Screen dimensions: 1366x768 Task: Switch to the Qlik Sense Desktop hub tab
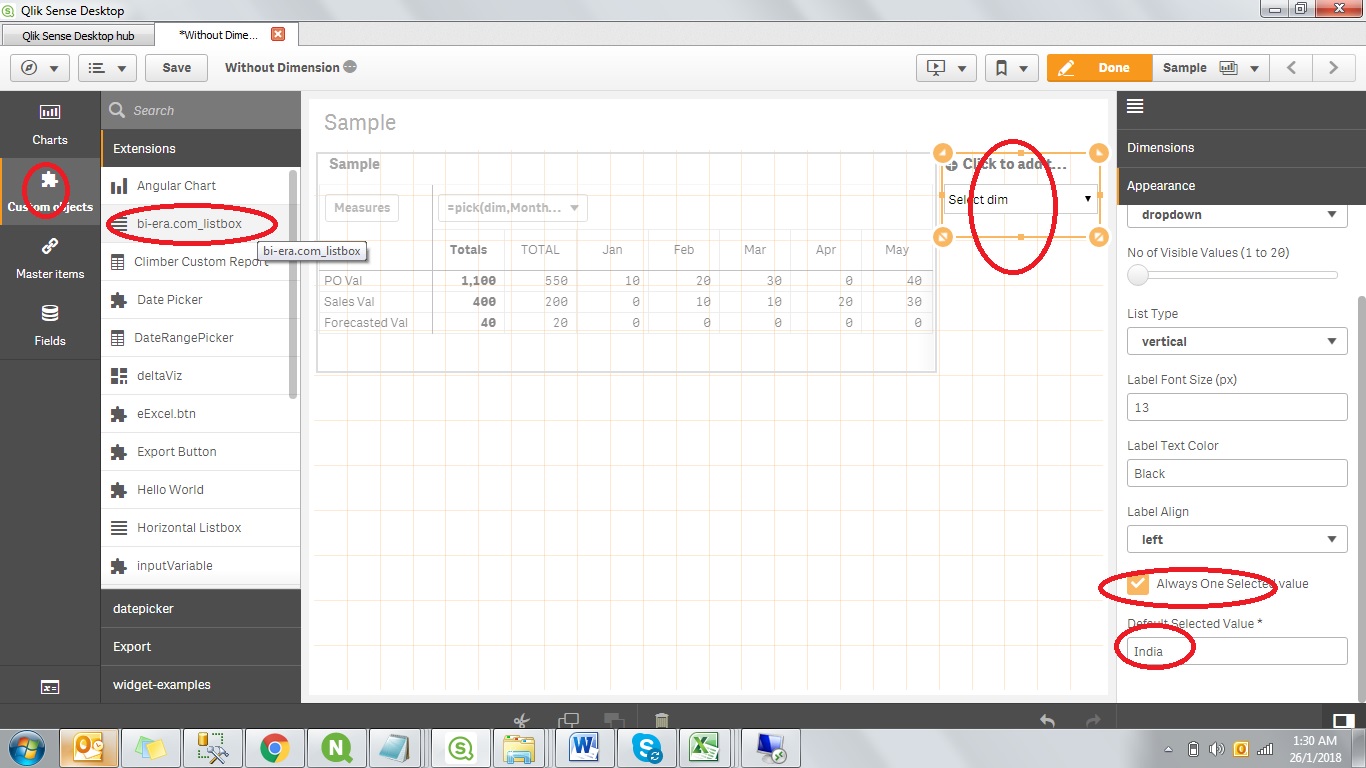coord(78,35)
